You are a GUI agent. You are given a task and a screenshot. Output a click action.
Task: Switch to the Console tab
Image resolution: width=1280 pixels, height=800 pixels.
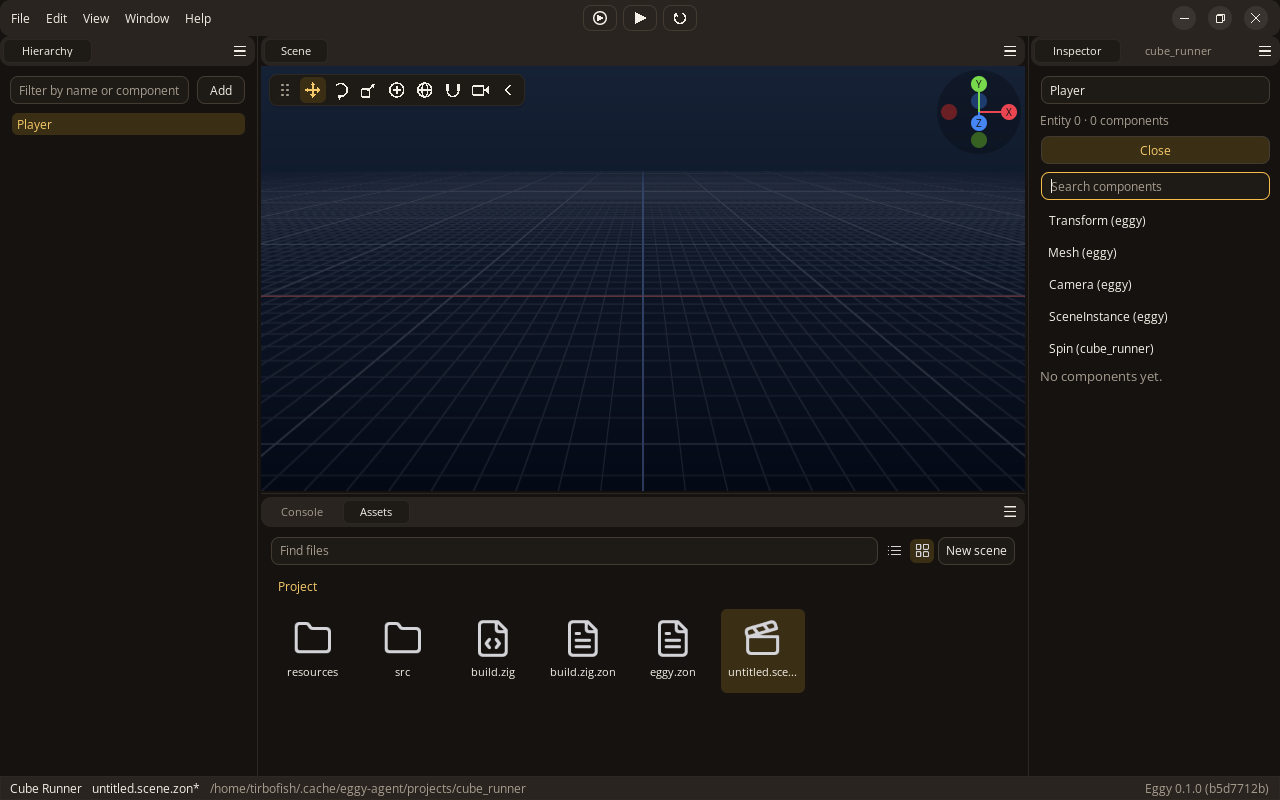point(302,512)
